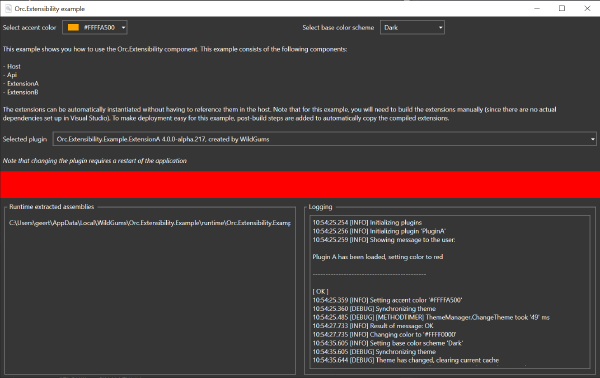Click the first 'Synchronizing theme' log line at 10:54:25.360
This screenshot has height=378, width=600.
[x=374, y=309]
